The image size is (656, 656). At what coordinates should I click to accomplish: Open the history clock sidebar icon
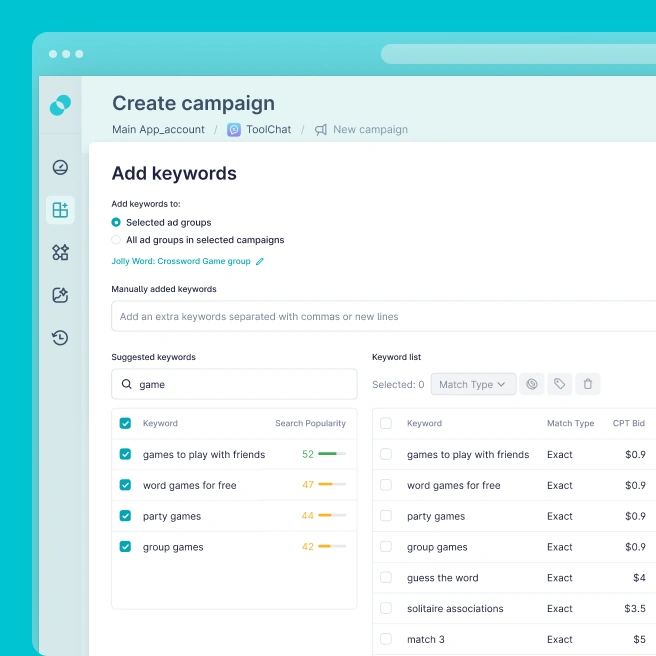click(60, 337)
